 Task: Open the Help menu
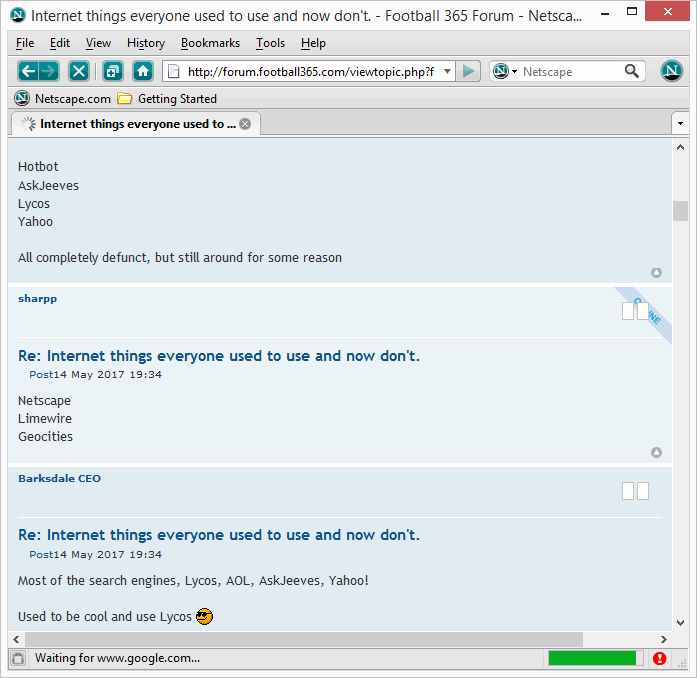tap(313, 43)
